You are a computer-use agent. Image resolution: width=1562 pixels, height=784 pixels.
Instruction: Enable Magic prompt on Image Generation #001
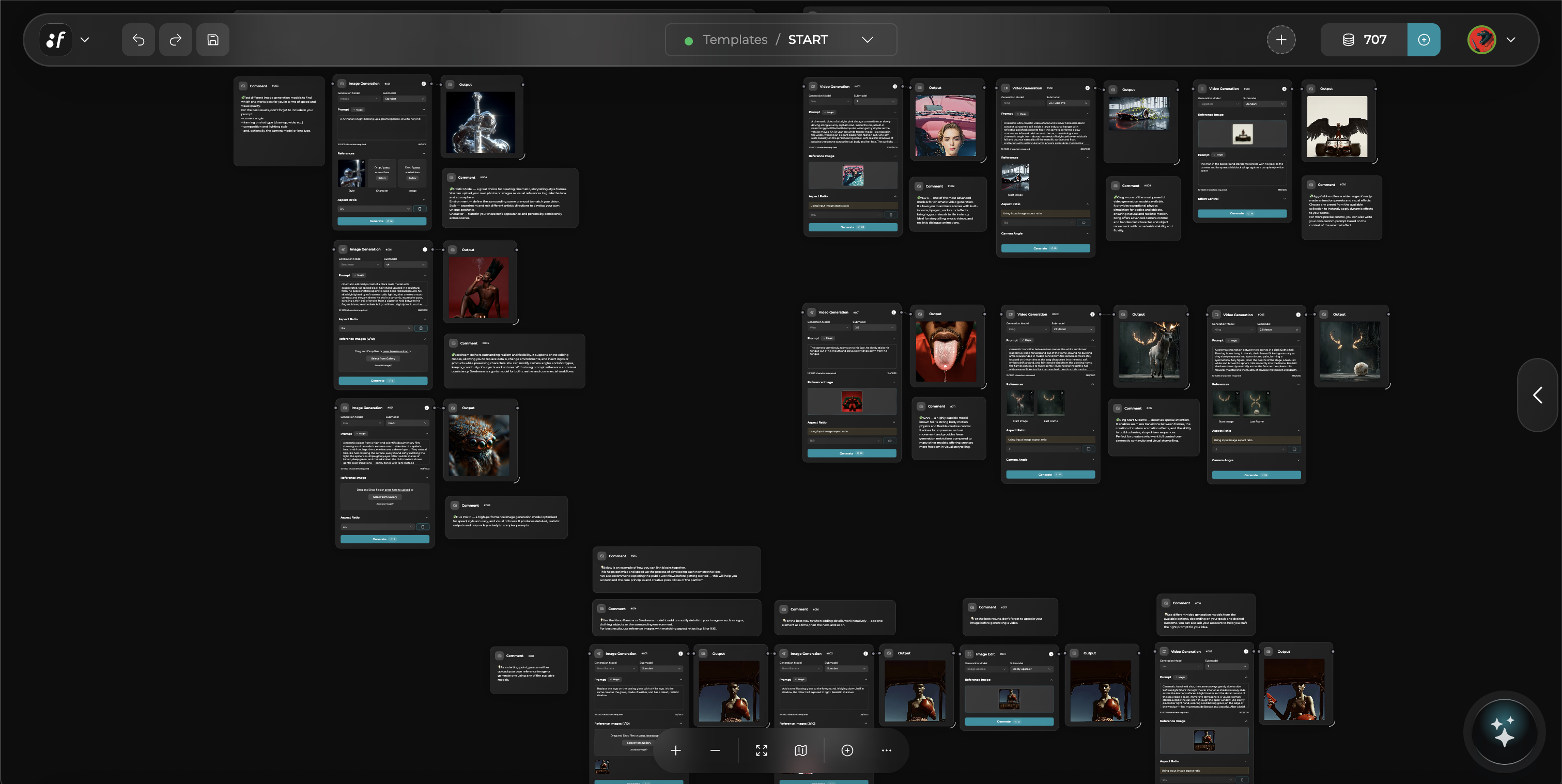coord(358,109)
